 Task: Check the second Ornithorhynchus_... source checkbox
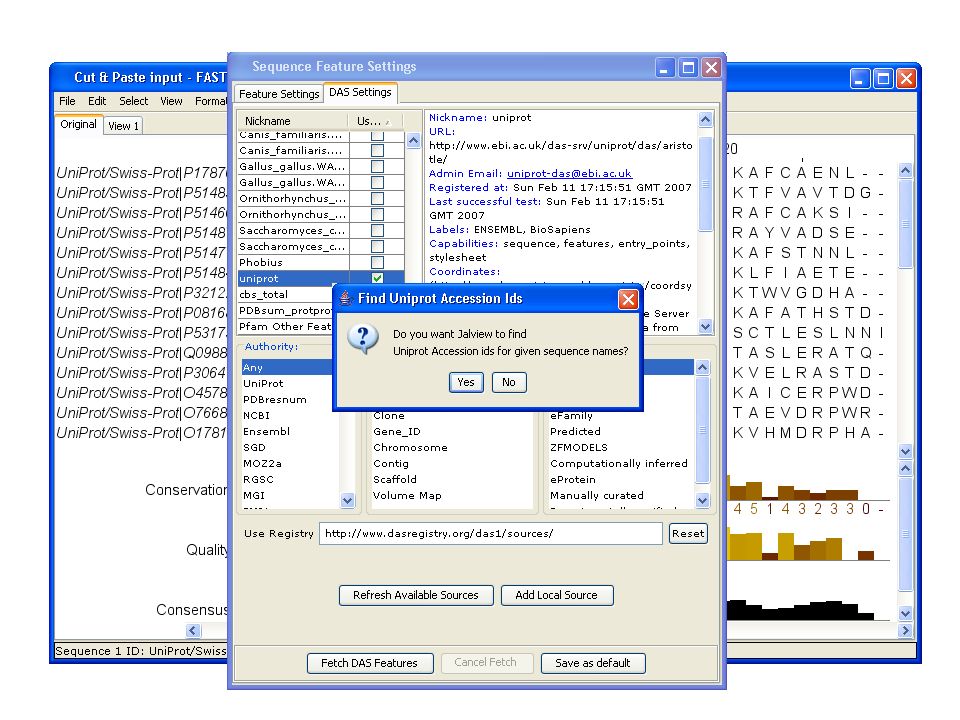tap(377, 214)
